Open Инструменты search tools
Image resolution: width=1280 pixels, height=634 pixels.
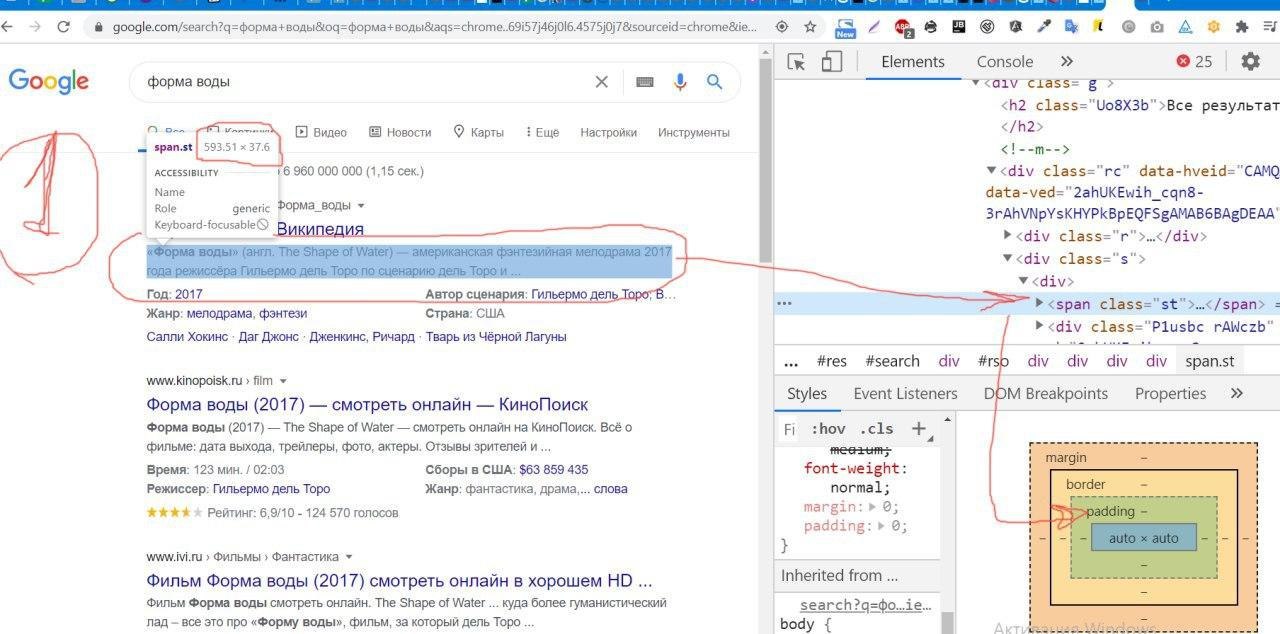pos(694,132)
